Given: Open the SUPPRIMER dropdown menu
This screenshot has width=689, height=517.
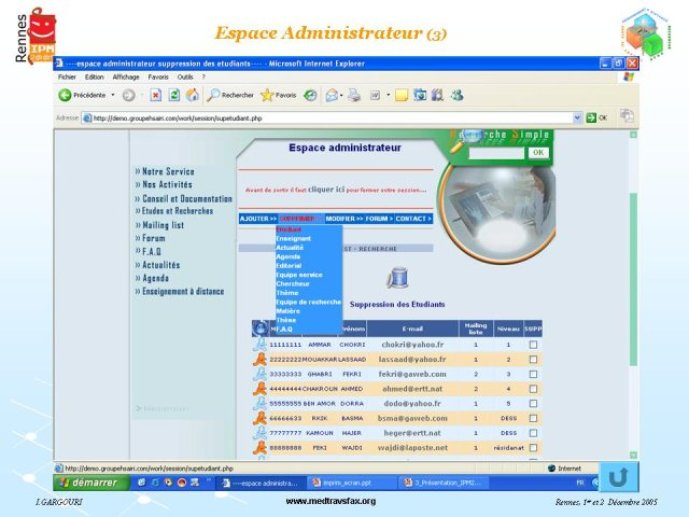Looking at the screenshot, I should point(300,219).
